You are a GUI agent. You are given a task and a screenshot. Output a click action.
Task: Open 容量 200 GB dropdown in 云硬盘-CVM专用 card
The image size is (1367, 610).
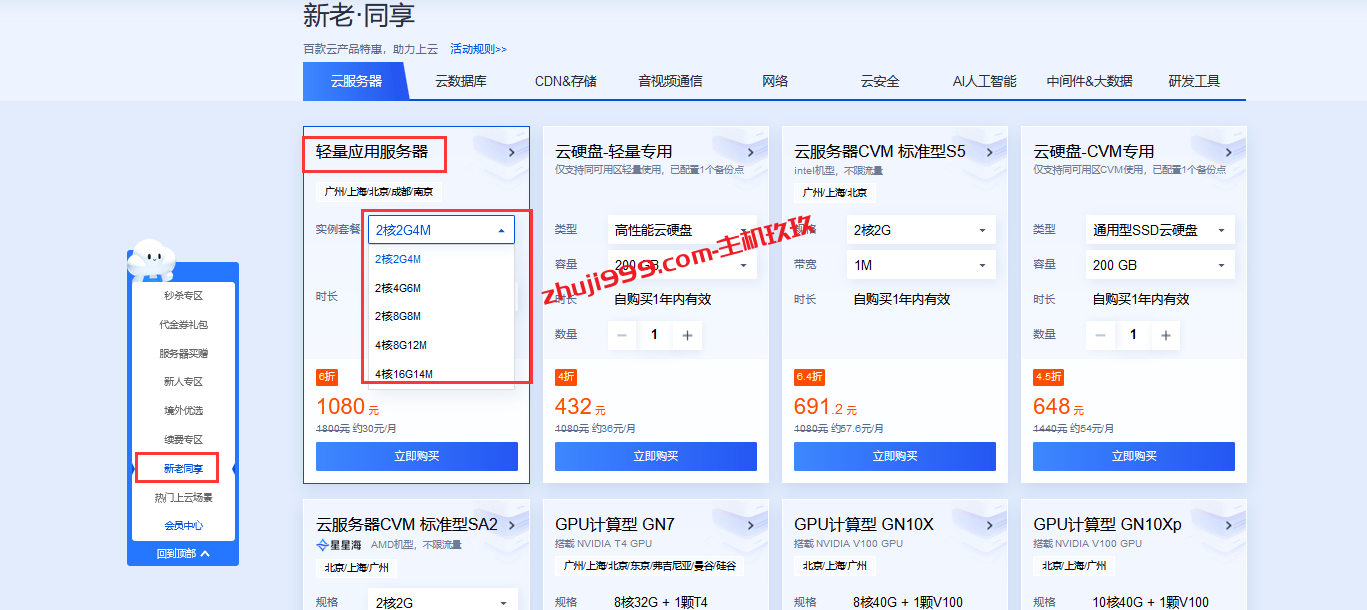(x=1160, y=265)
